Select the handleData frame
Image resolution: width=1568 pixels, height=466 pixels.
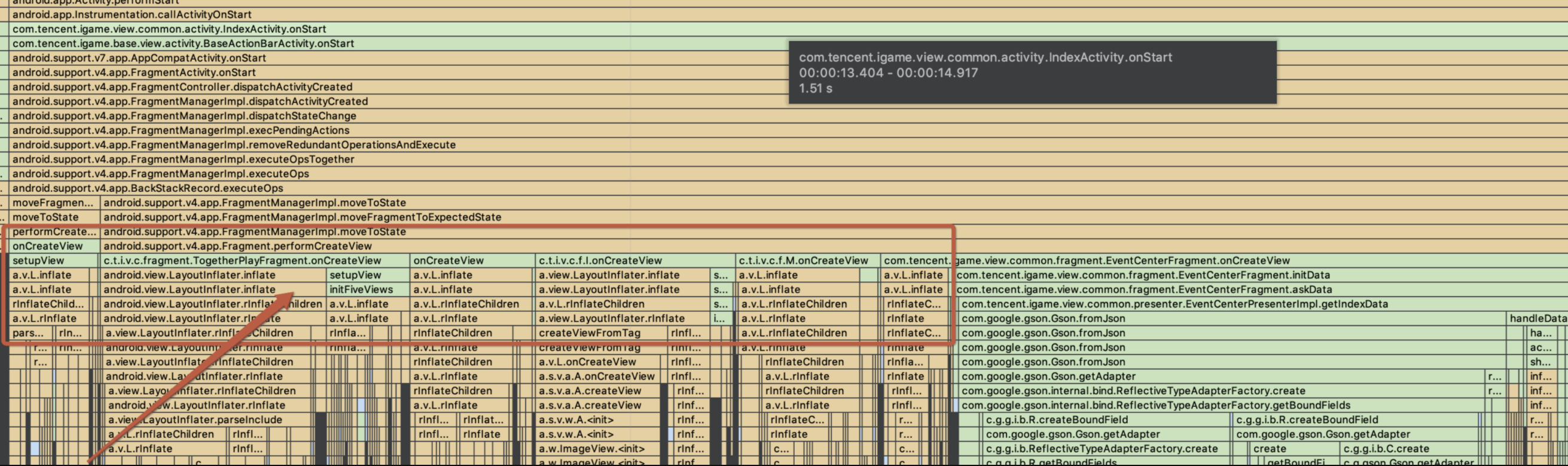click(x=1537, y=319)
